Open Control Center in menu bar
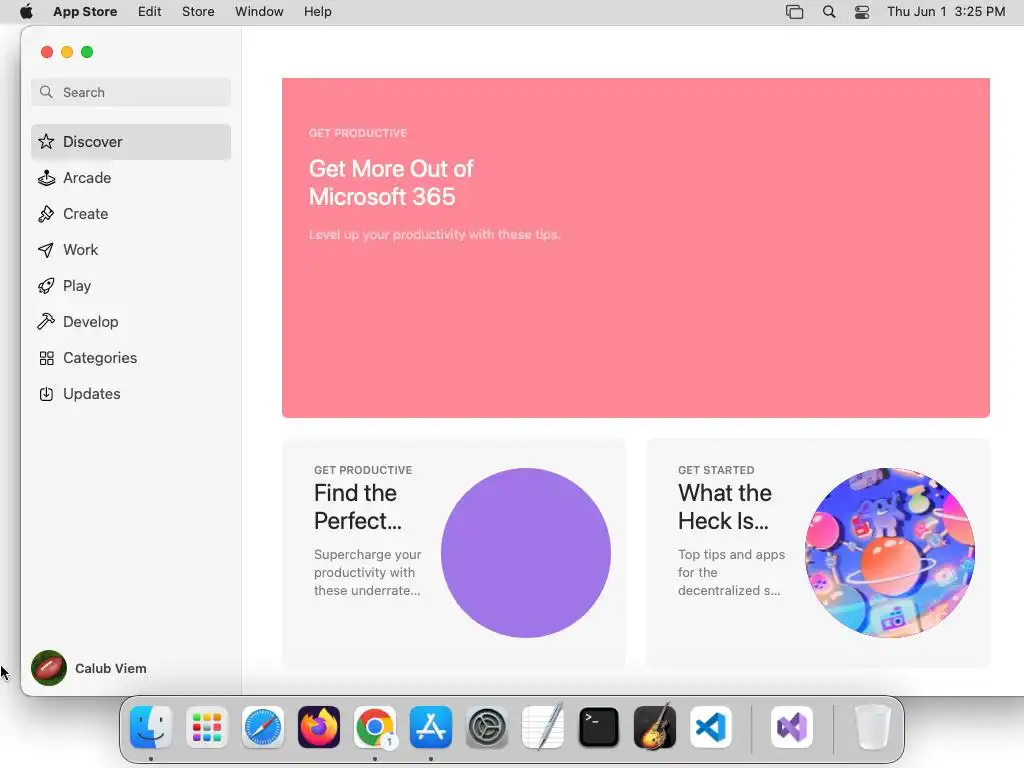1024x768 pixels. point(862,12)
